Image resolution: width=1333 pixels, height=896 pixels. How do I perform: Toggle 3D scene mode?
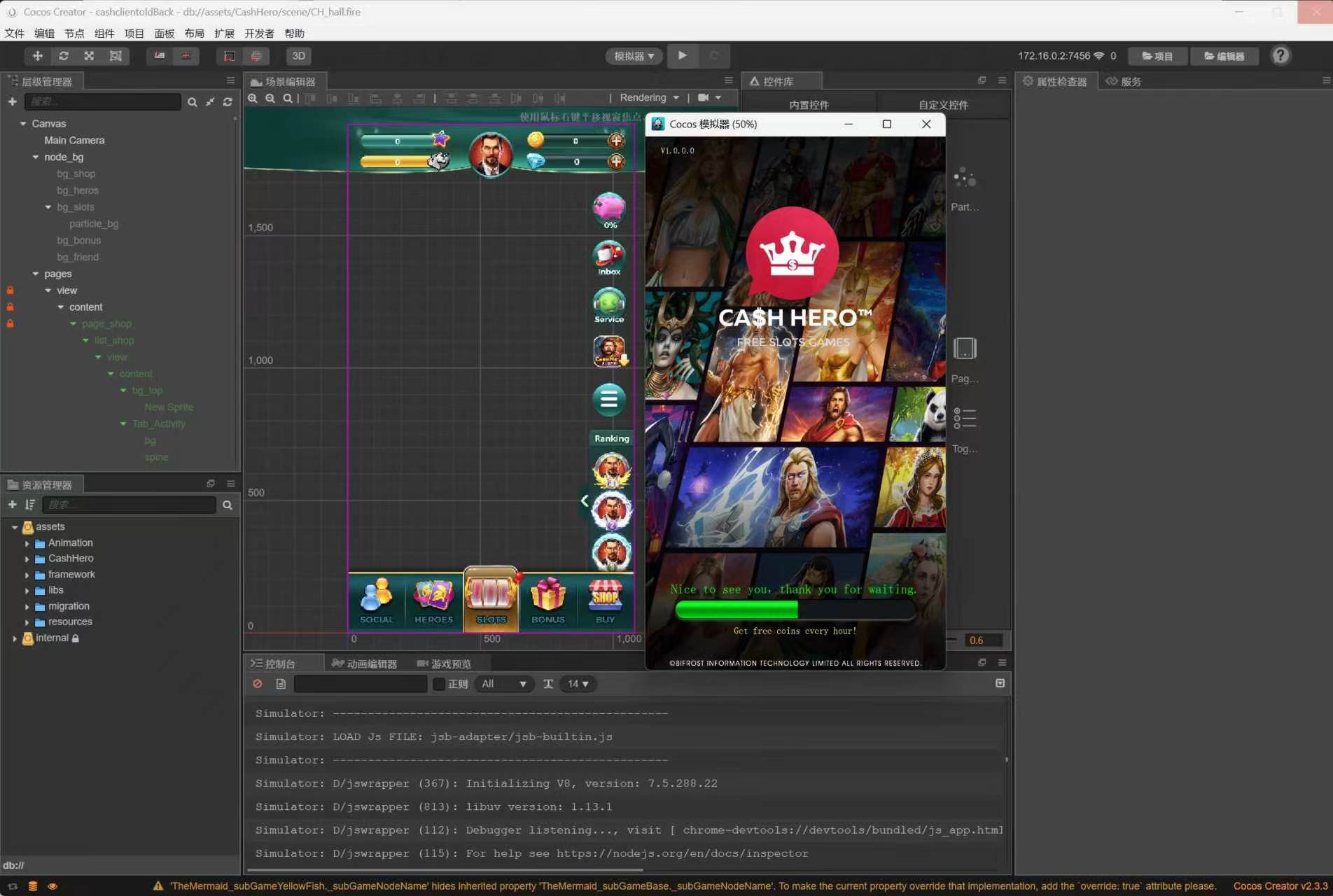299,56
